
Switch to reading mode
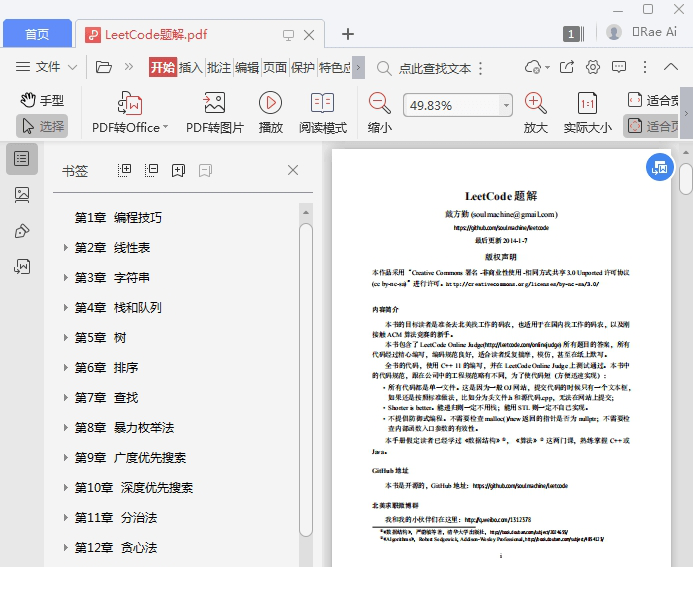[323, 113]
